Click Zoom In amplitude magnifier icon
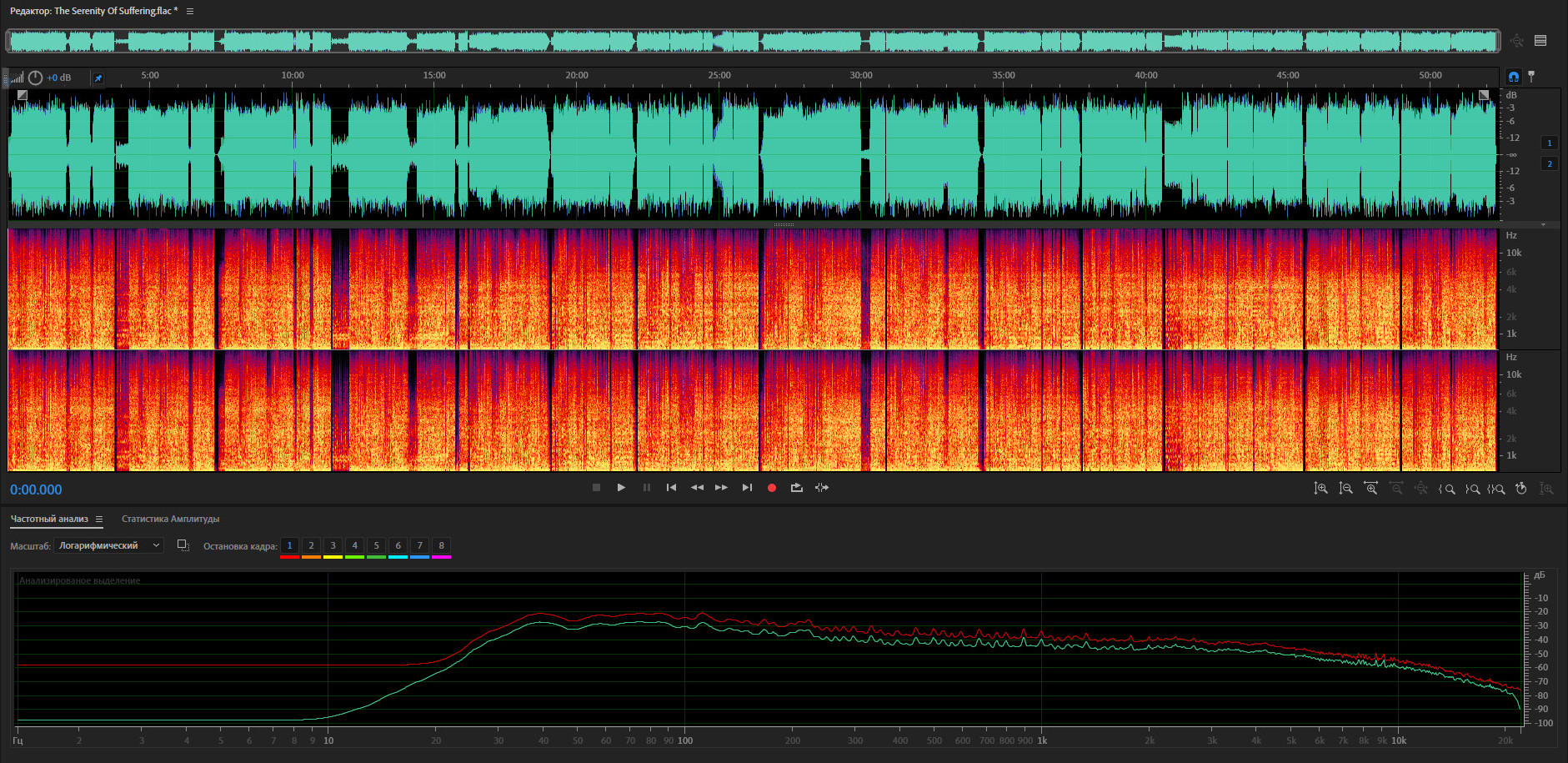Screen dimensions: 1568x763 click(1320, 489)
